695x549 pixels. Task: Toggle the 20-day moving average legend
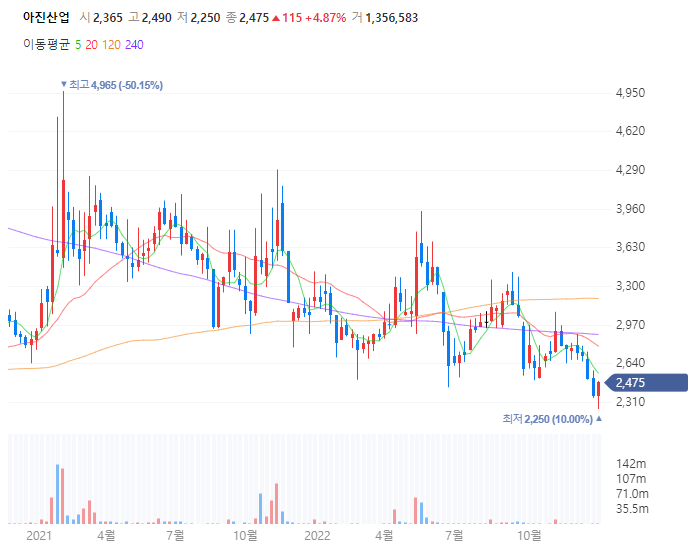(x=91, y=45)
